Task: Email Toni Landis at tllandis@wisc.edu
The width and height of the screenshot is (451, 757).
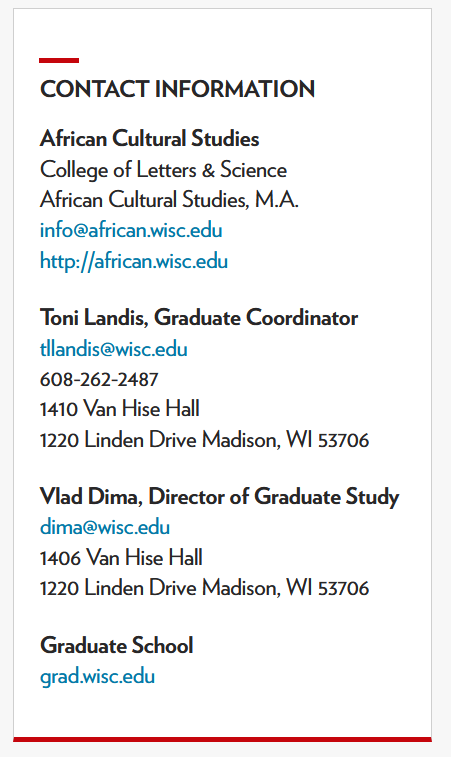Action: (113, 349)
